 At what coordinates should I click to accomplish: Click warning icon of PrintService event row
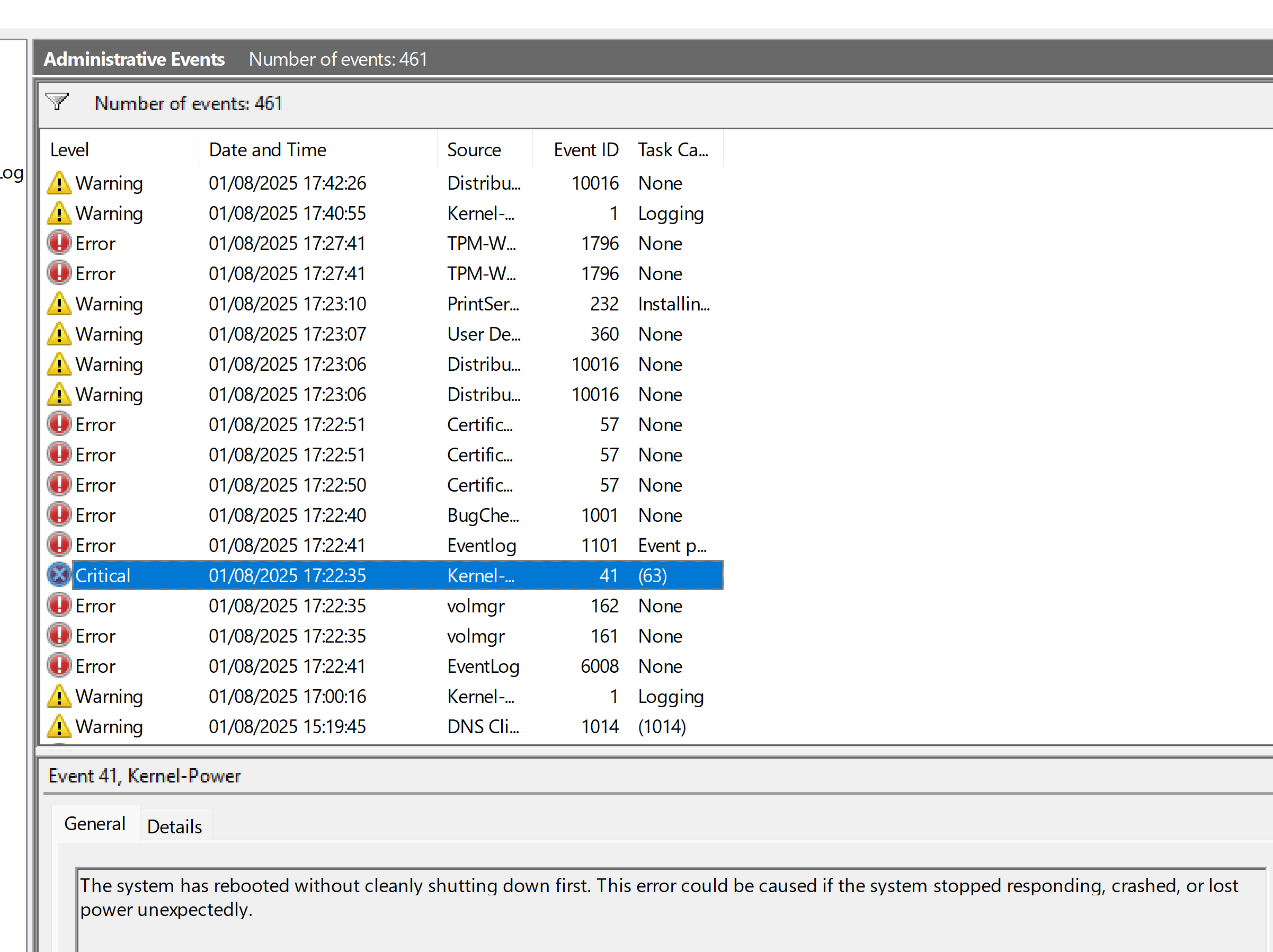[x=59, y=304]
